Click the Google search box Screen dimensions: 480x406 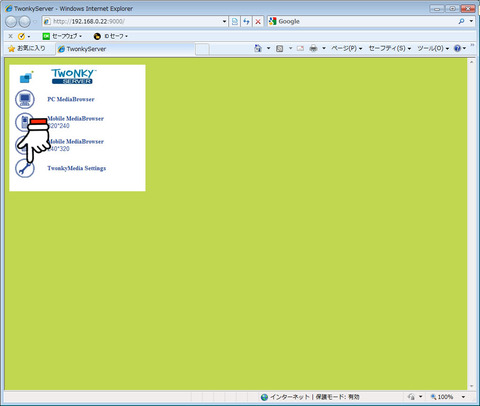[363, 21]
